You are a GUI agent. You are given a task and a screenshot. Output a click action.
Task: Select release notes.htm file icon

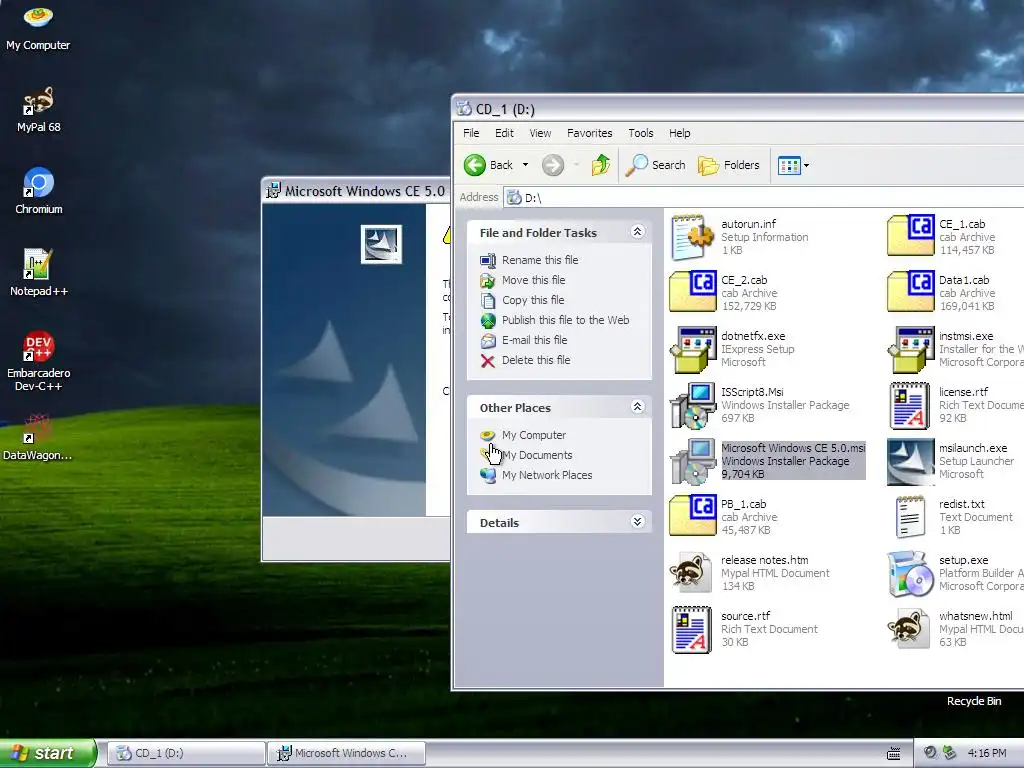(x=692, y=573)
